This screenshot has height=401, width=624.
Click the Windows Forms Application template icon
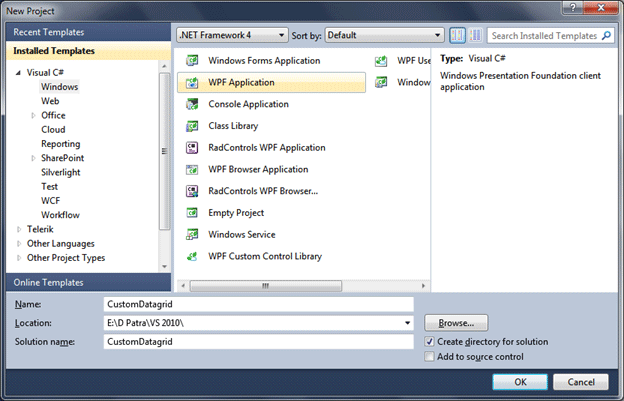pos(192,60)
